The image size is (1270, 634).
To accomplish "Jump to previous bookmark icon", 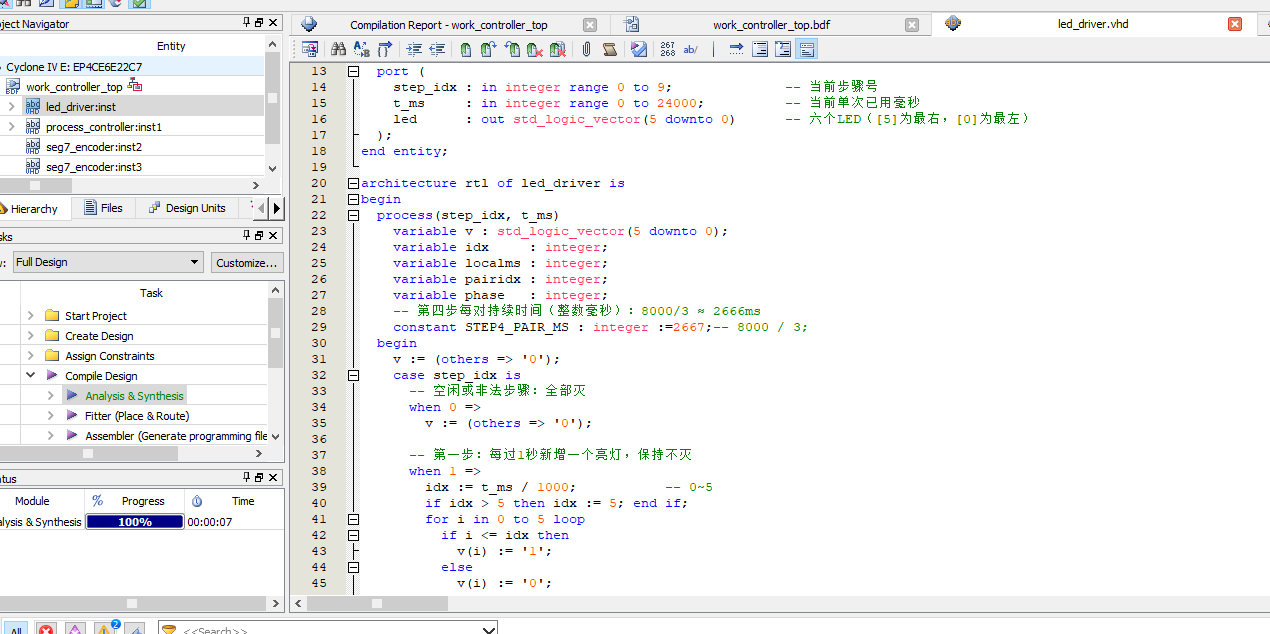I will [512, 49].
